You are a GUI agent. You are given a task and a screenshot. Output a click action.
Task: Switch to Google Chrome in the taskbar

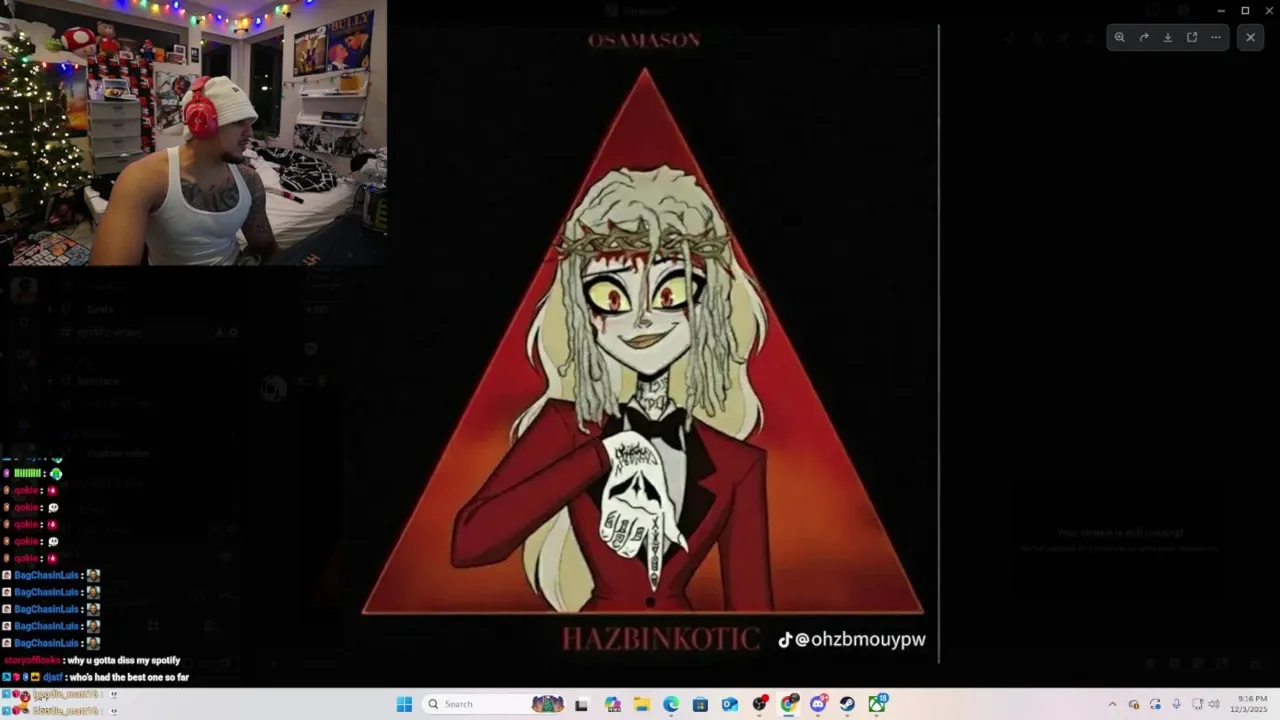pos(789,704)
